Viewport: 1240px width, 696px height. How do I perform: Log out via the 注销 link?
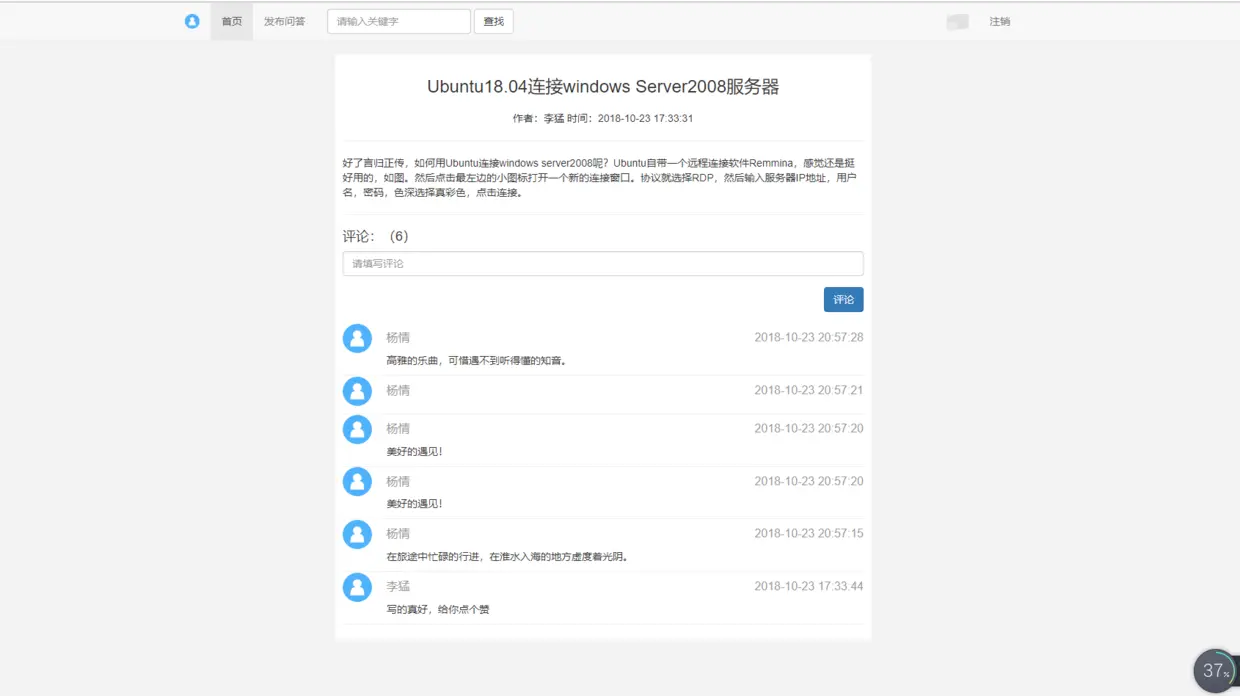[x=1001, y=21]
